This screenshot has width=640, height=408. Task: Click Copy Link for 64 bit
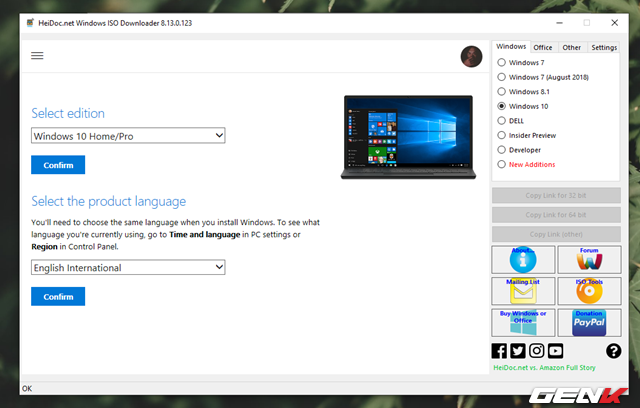[556, 215]
